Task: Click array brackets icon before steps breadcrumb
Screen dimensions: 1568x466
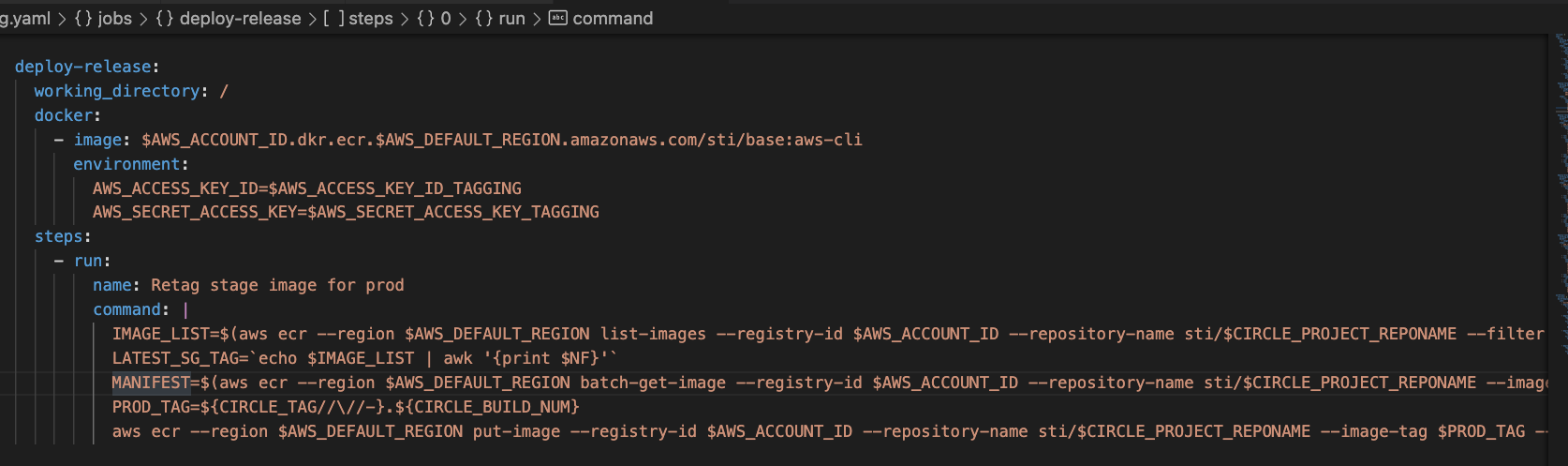Action: (x=333, y=18)
